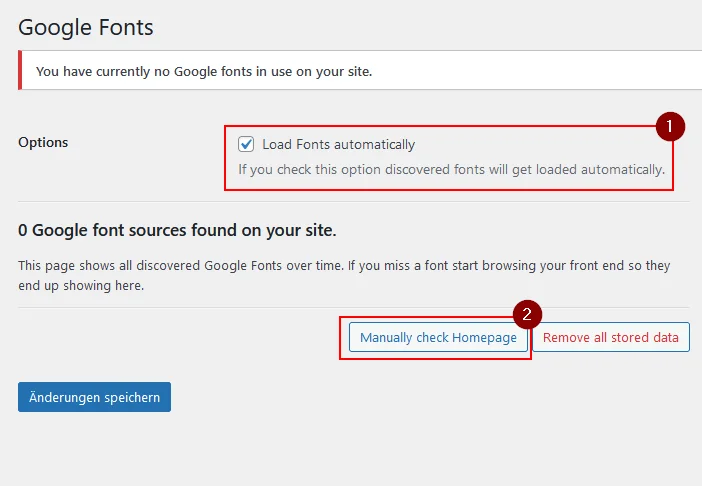
Task: Click the "0 Google font sources found" heading
Action: click(x=177, y=230)
